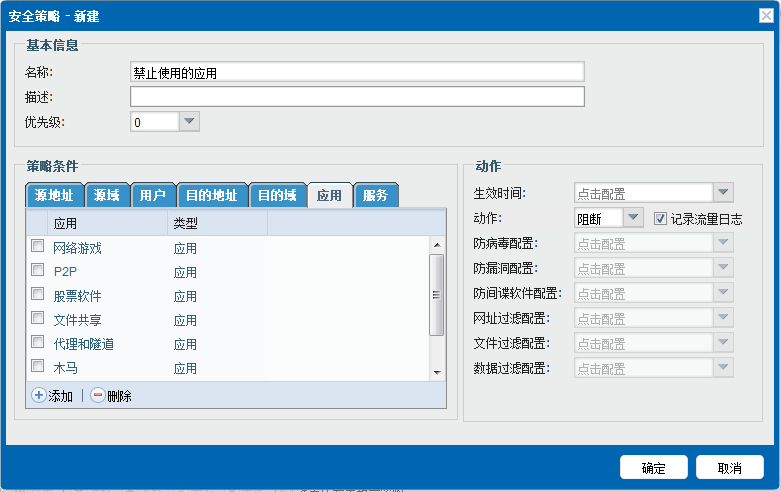This screenshot has height=492, width=781.
Task: Open the 动作 阻断 dropdown
Action: click(633, 218)
